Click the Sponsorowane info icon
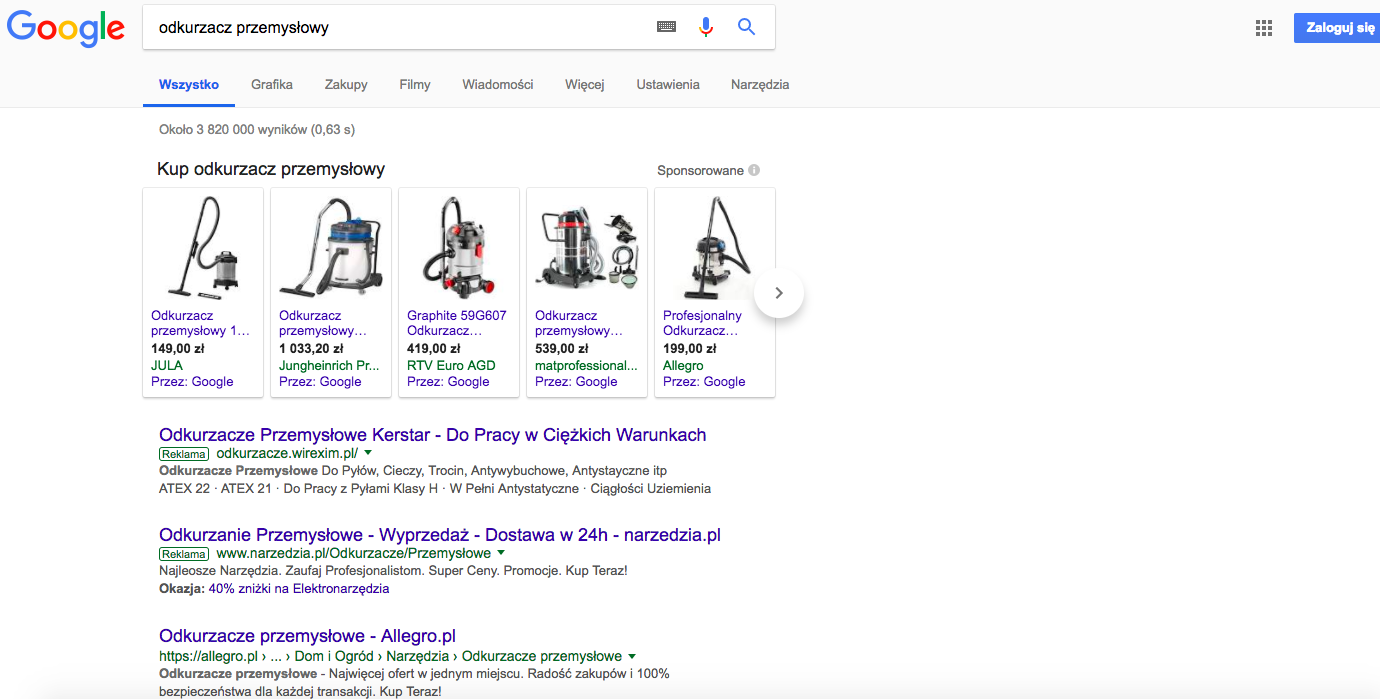The width and height of the screenshot is (1380, 699). (754, 170)
